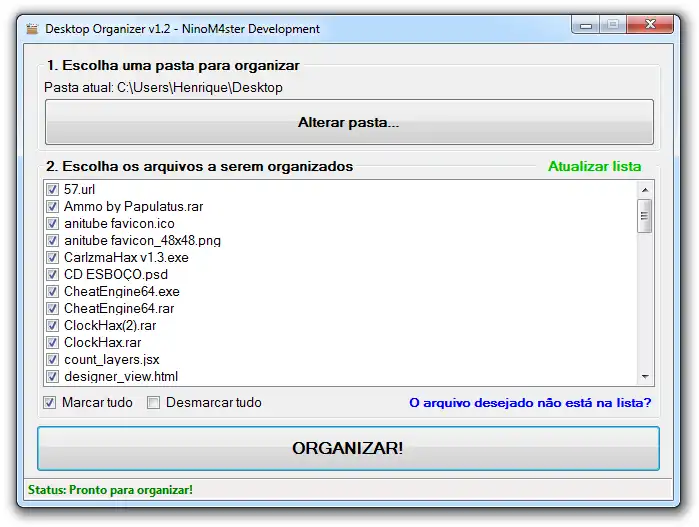699x527 pixels.
Task: Click the Atualizar lista link
Action: click(x=594, y=166)
